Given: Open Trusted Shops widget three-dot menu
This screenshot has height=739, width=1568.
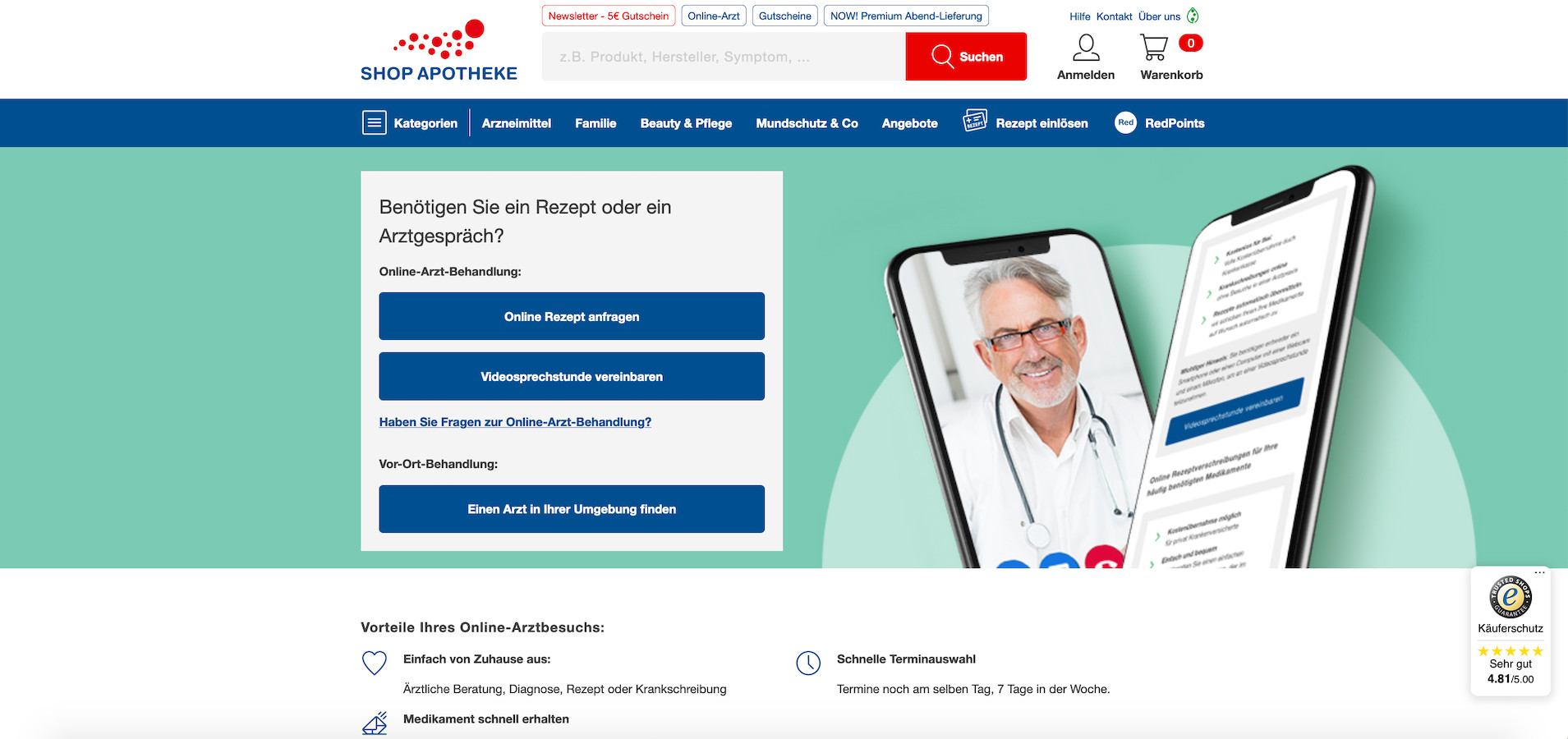Looking at the screenshot, I should click(1539, 573).
